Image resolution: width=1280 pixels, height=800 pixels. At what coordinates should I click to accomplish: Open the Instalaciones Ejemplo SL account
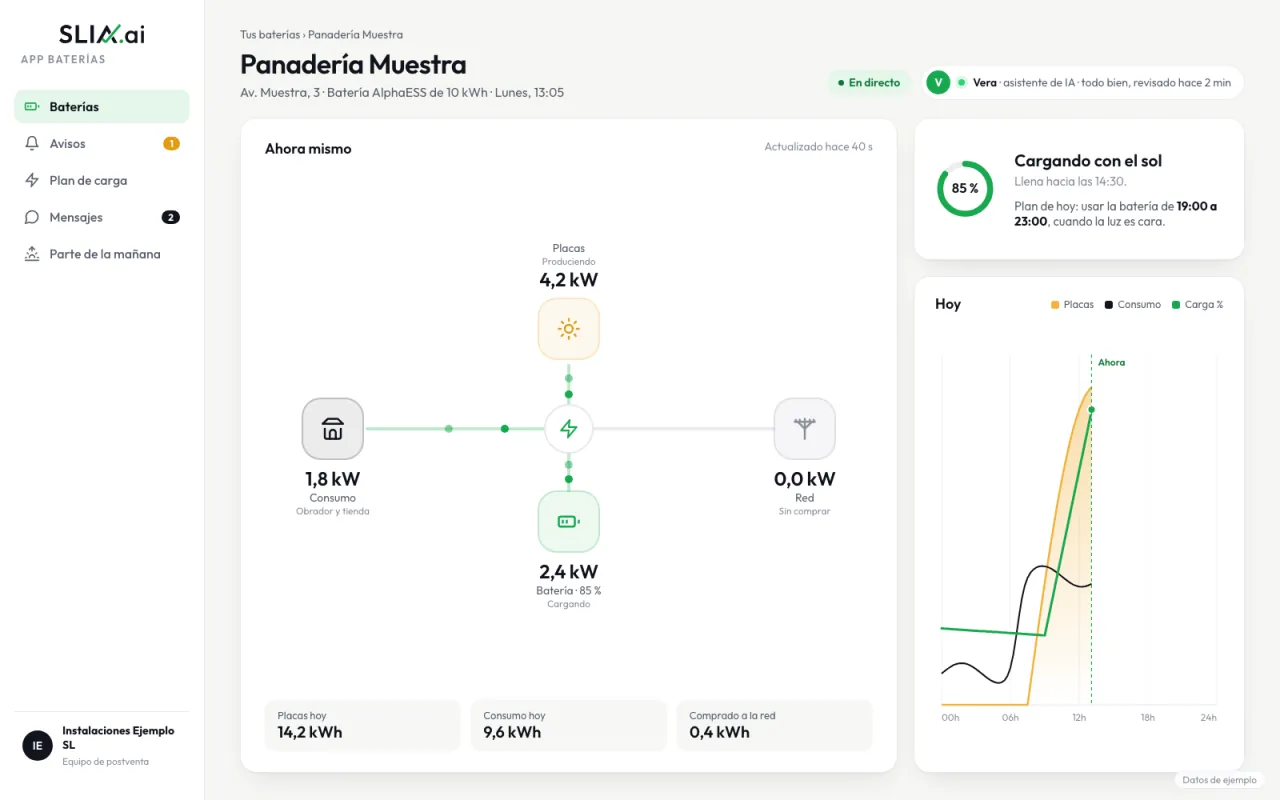click(102, 746)
